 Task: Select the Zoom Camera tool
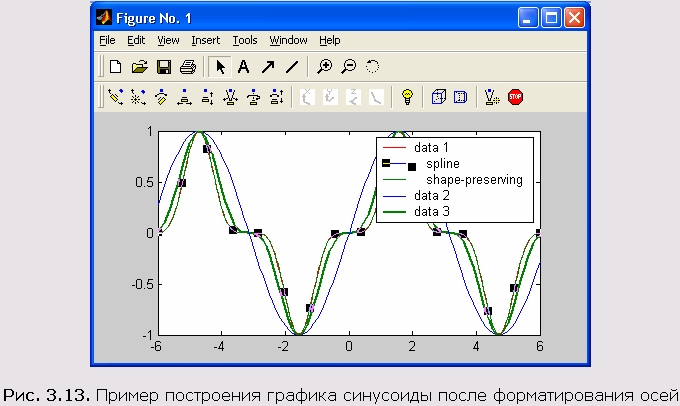230,97
